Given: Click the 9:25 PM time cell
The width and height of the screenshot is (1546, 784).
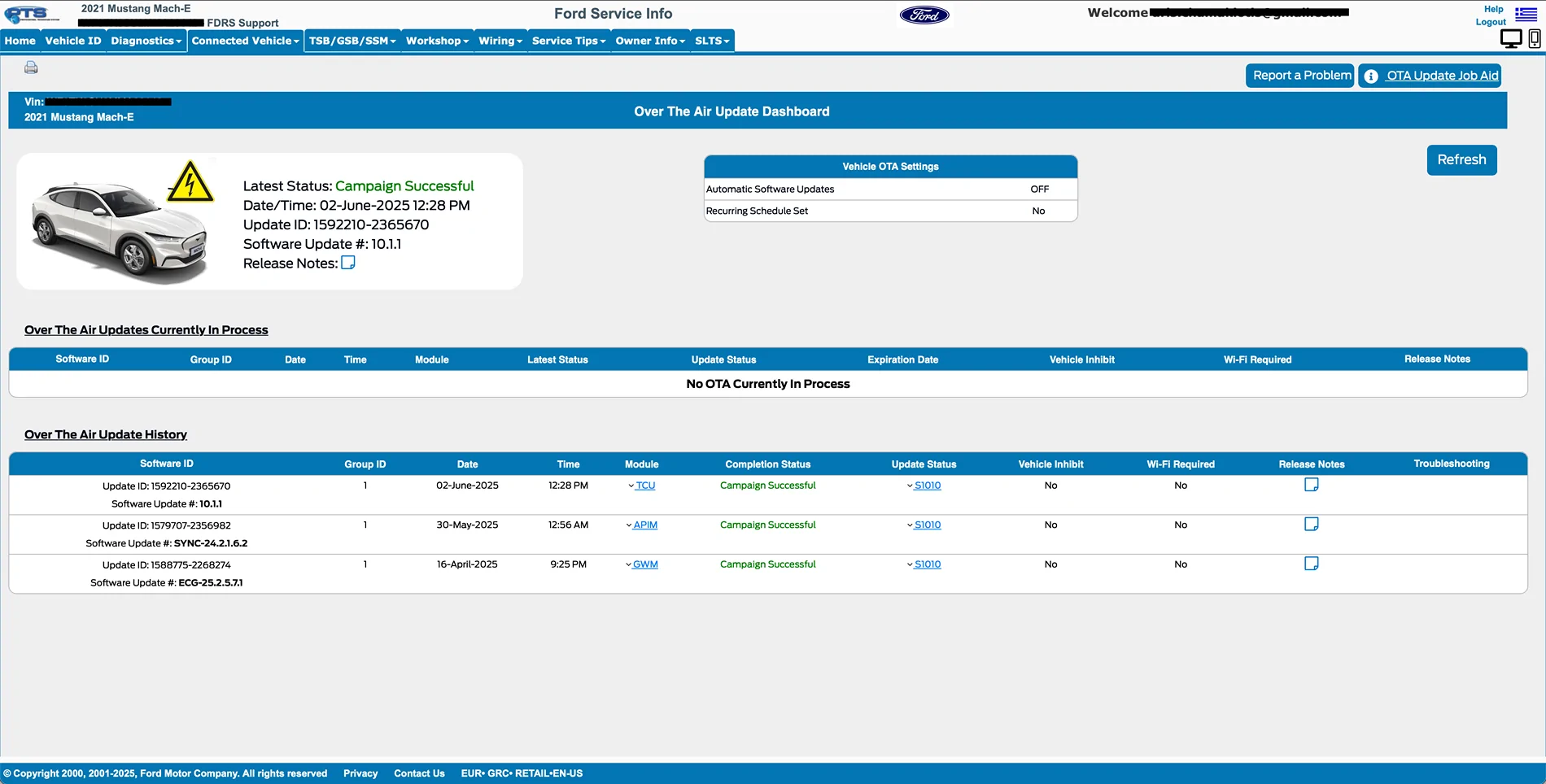Looking at the screenshot, I should [568, 564].
